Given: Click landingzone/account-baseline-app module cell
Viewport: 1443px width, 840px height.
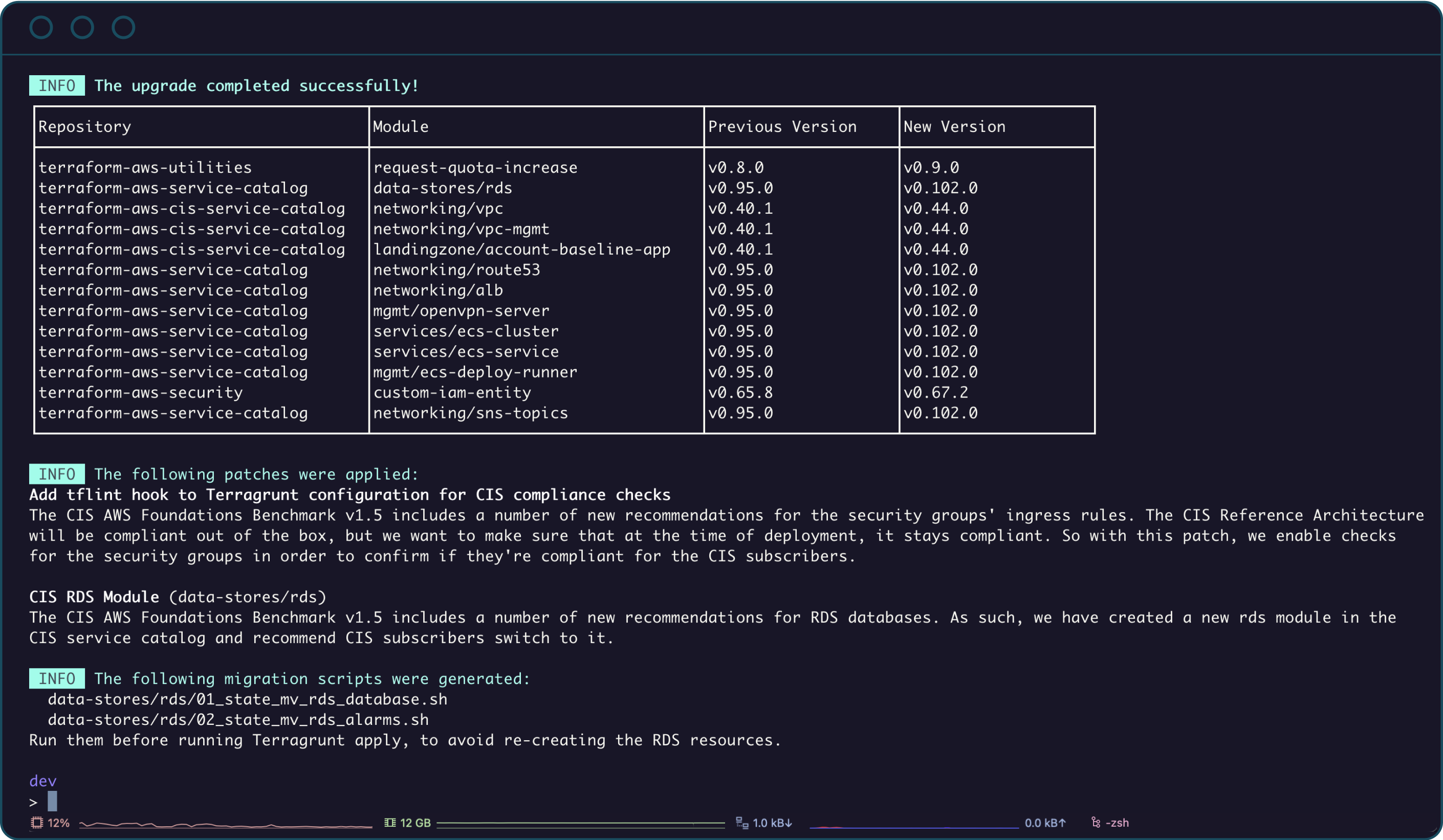Looking at the screenshot, I should pos(521,249).
